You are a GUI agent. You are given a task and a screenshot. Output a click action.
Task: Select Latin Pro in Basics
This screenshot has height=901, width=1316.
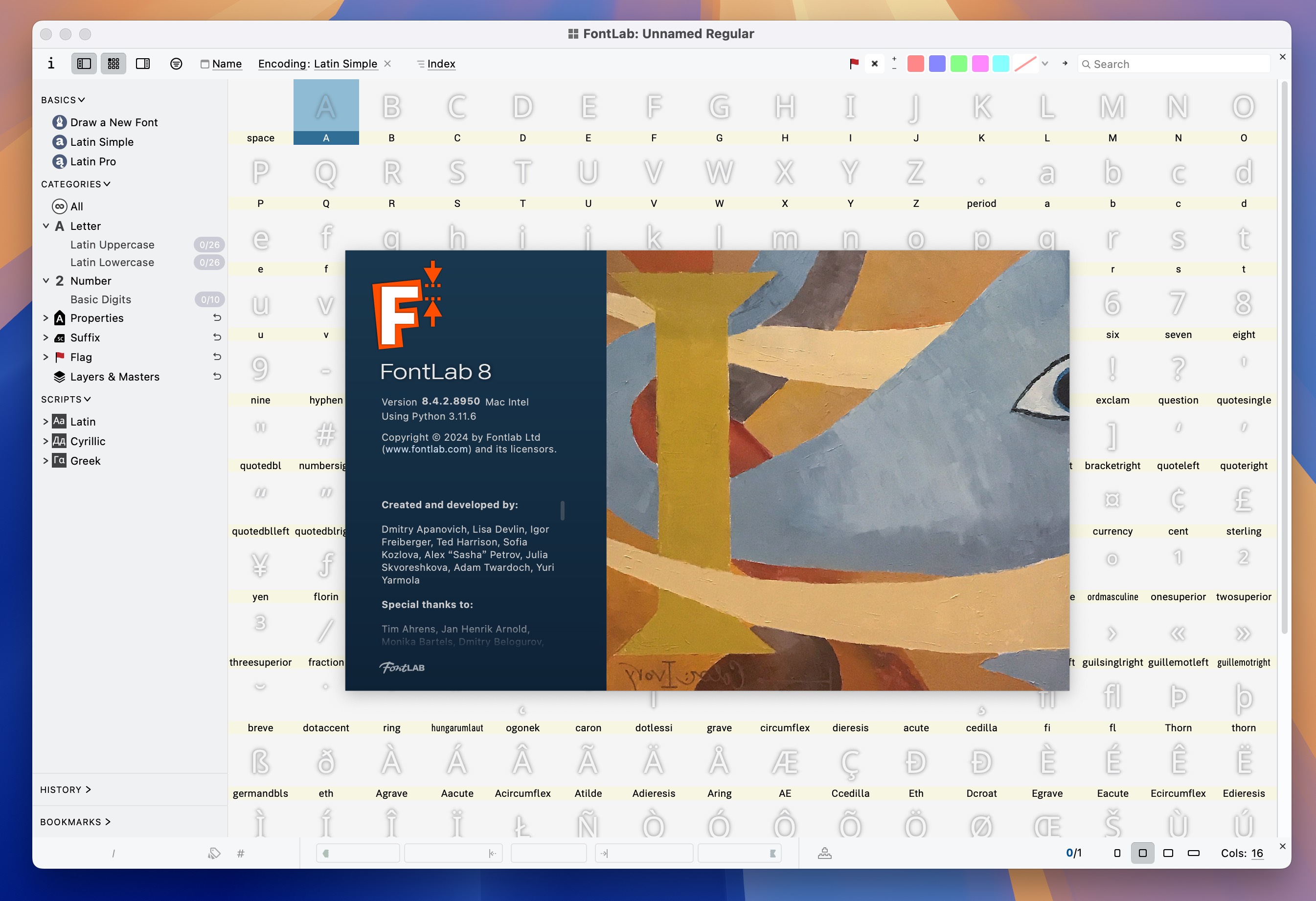tap(84, 162)
